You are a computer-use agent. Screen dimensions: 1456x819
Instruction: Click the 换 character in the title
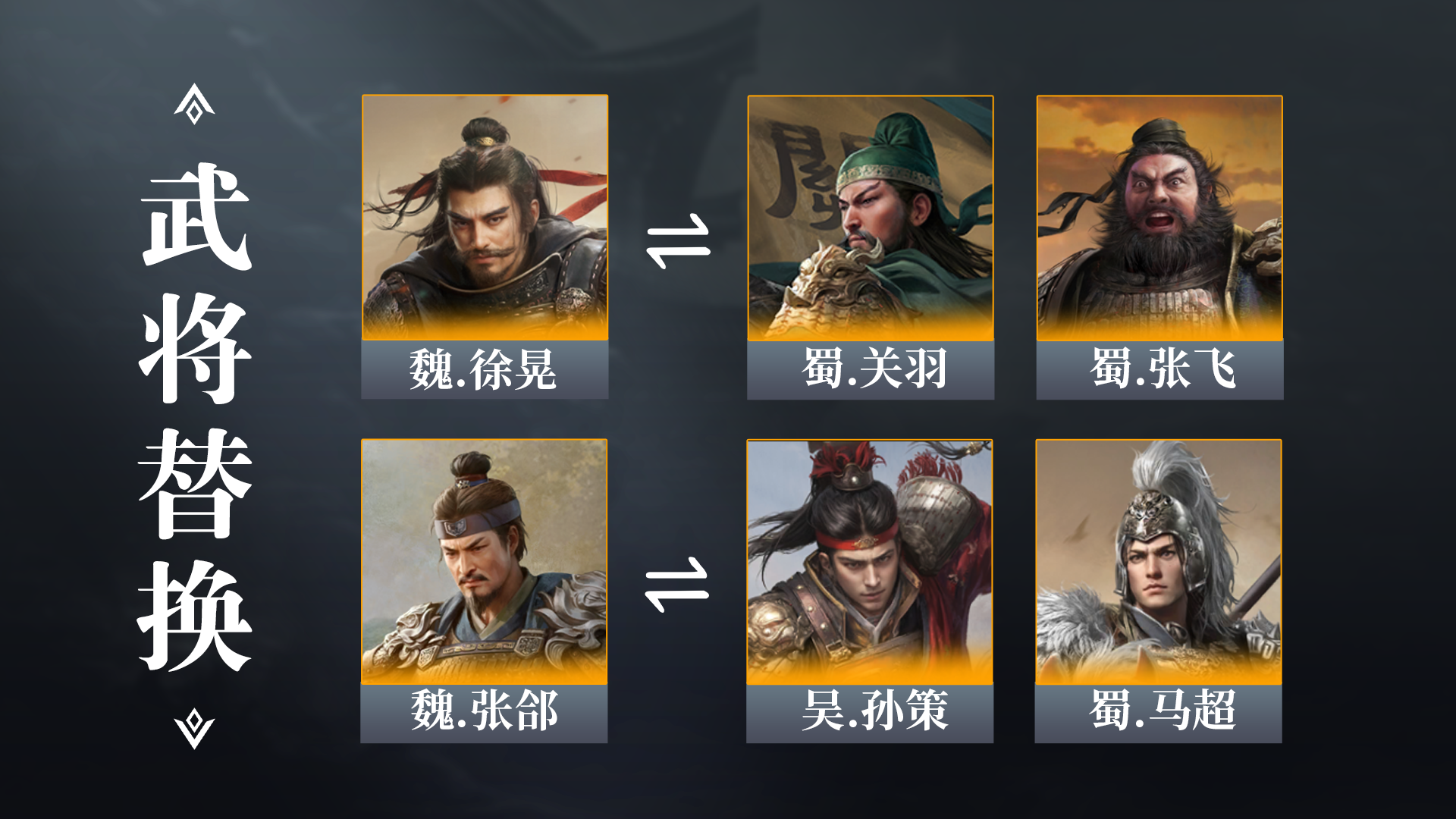click(x=194, y=617)
